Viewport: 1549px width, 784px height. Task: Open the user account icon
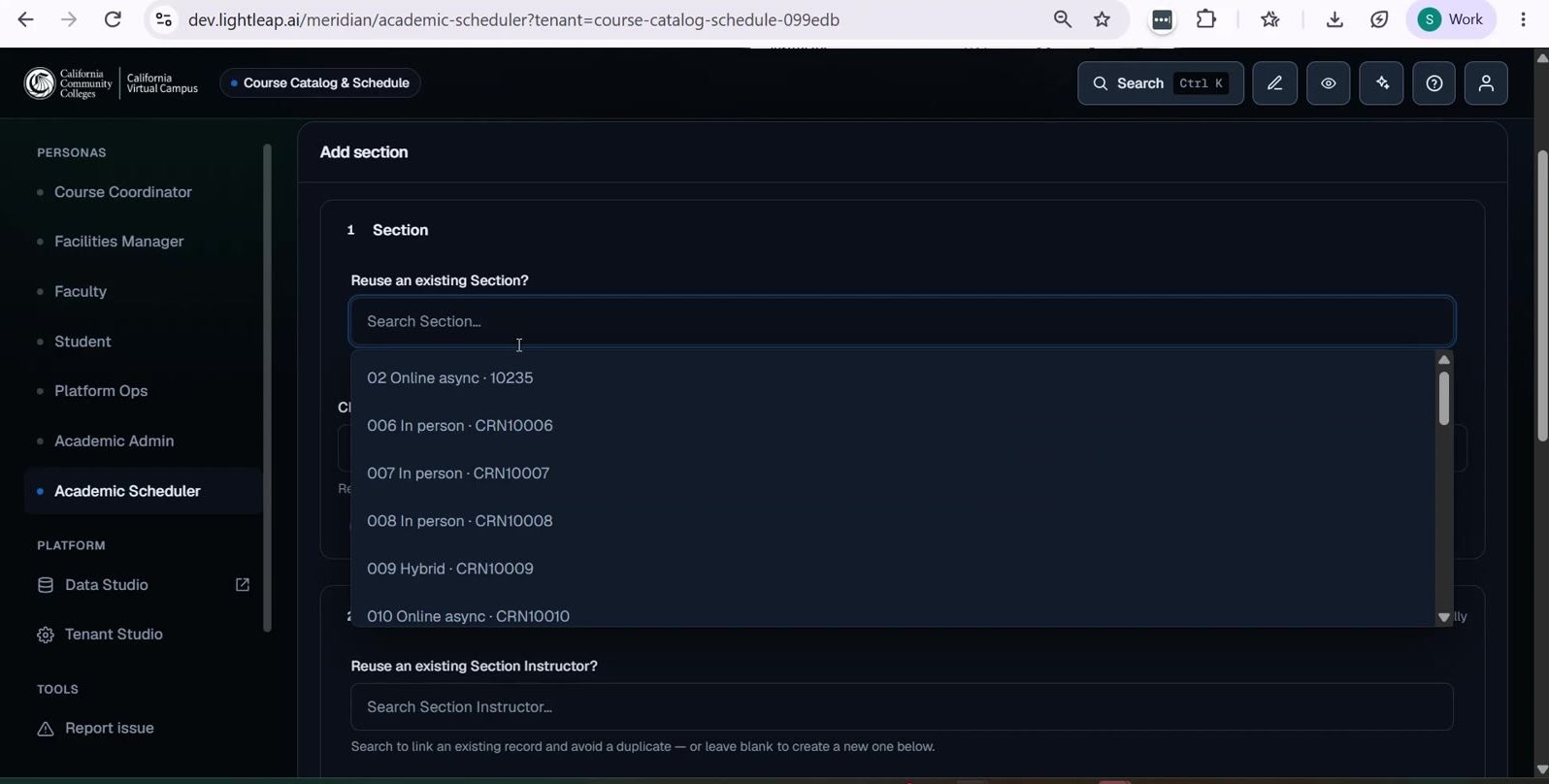tap(1486, 83)
